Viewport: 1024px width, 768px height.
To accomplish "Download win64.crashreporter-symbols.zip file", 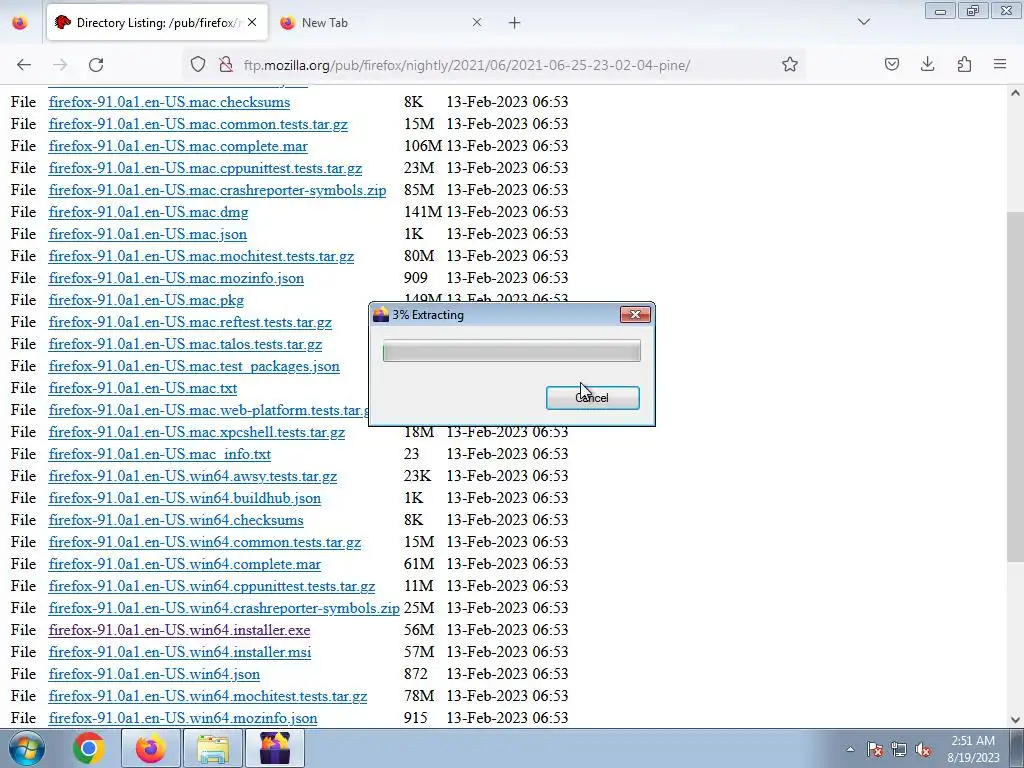I will coord(224,608).
